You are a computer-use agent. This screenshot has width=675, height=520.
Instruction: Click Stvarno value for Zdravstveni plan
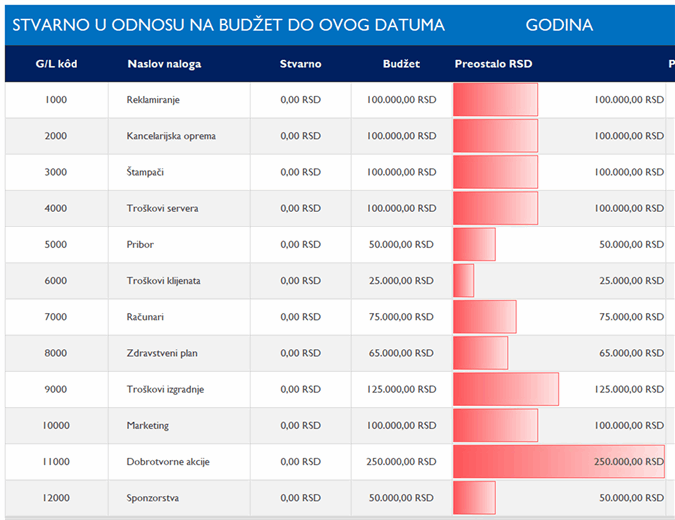(x=300, y=352)
